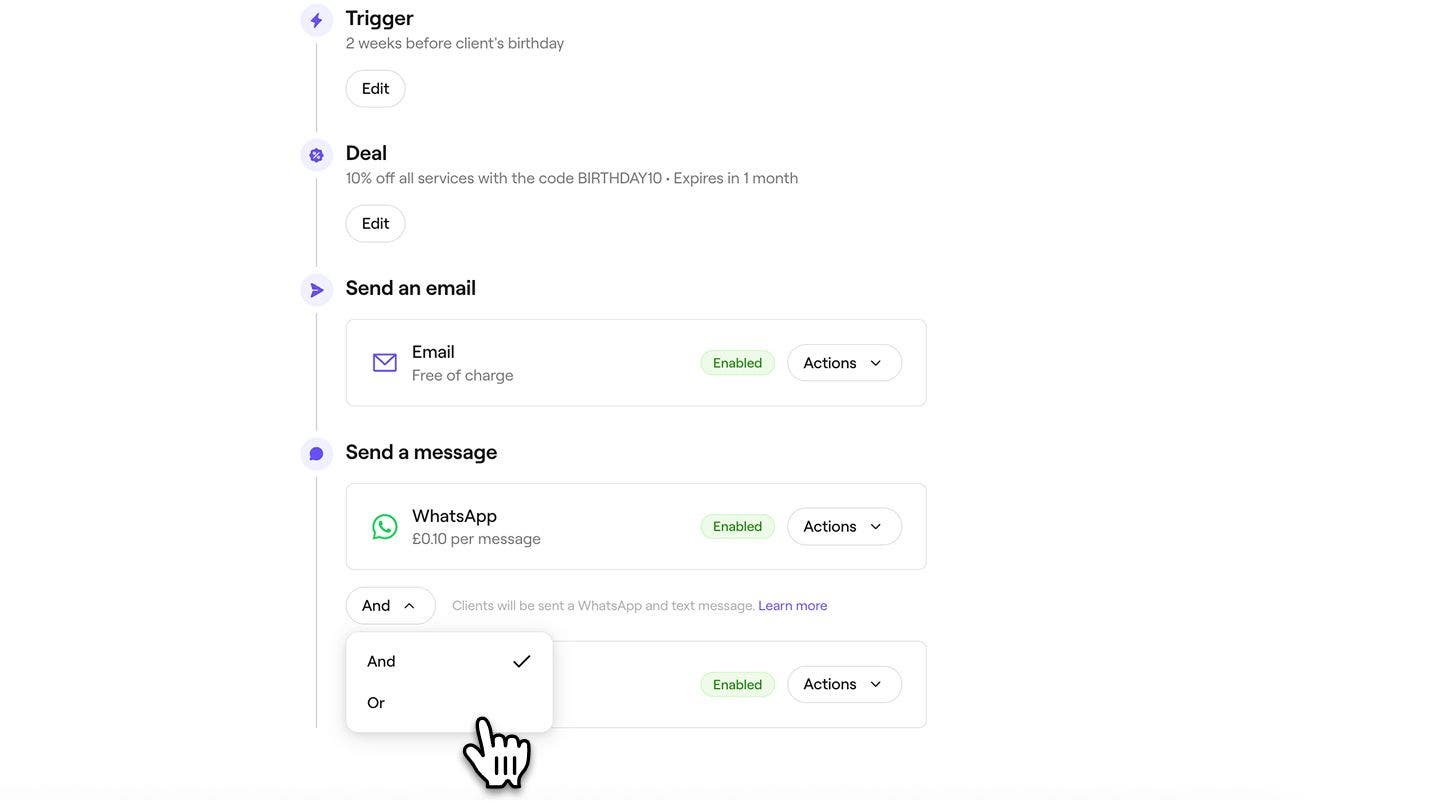The image size is (1440, 803).
Task: Edit the Deal settings
Action: pyautogui.click(x=375, y=224)
